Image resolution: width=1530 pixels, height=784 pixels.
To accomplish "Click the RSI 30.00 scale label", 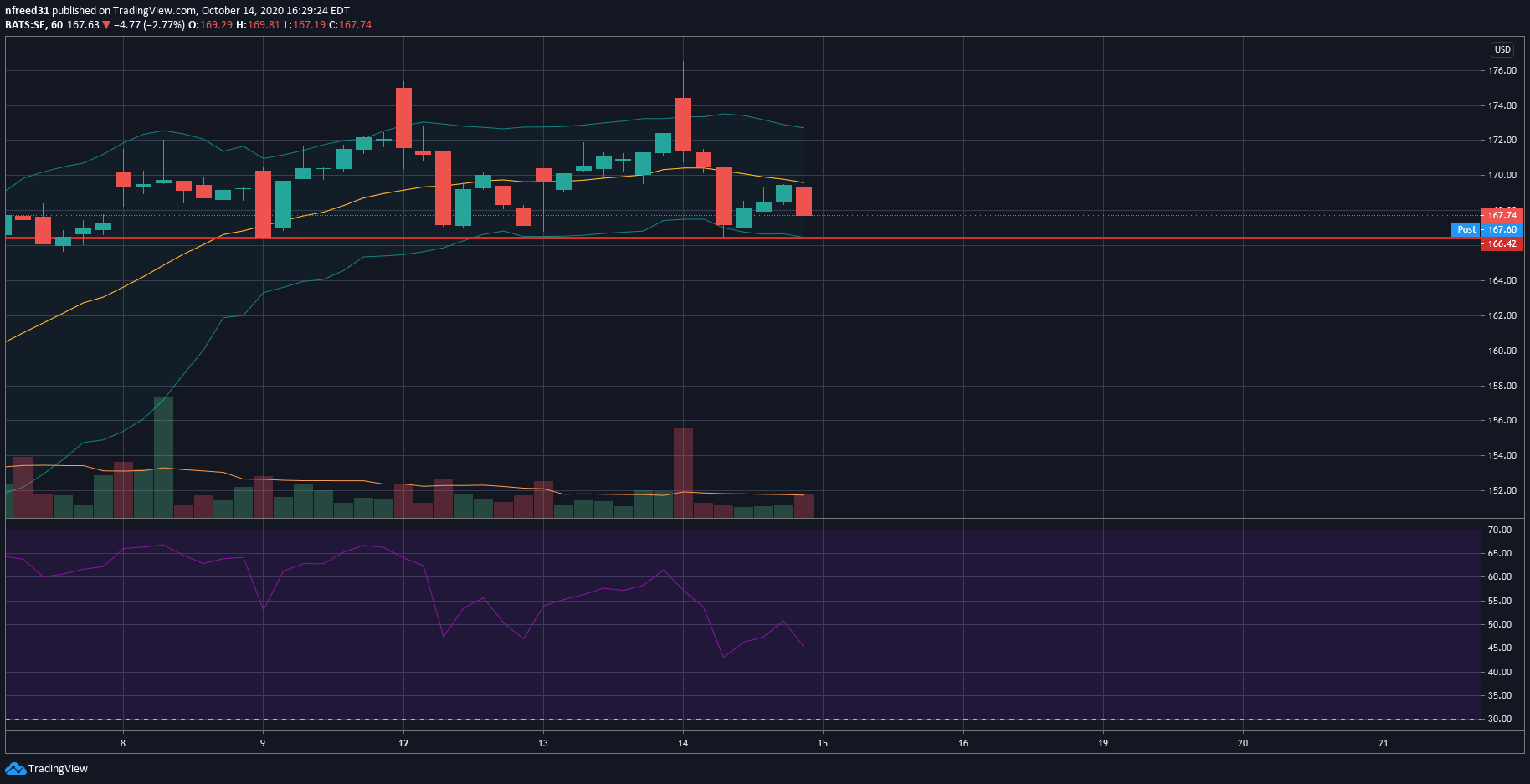I will (1500, 719).
